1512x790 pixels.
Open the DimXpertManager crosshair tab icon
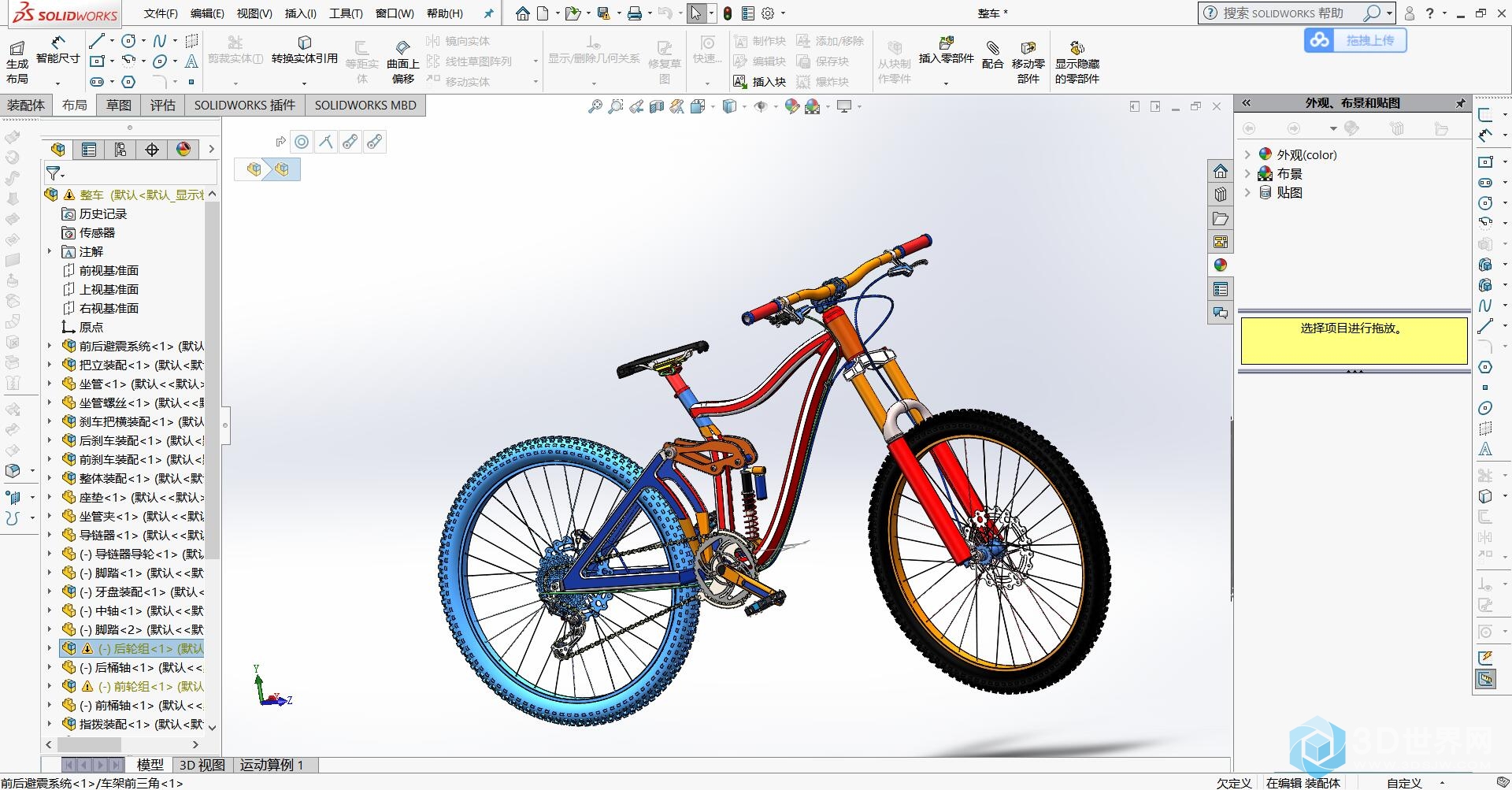click(152, 150)
